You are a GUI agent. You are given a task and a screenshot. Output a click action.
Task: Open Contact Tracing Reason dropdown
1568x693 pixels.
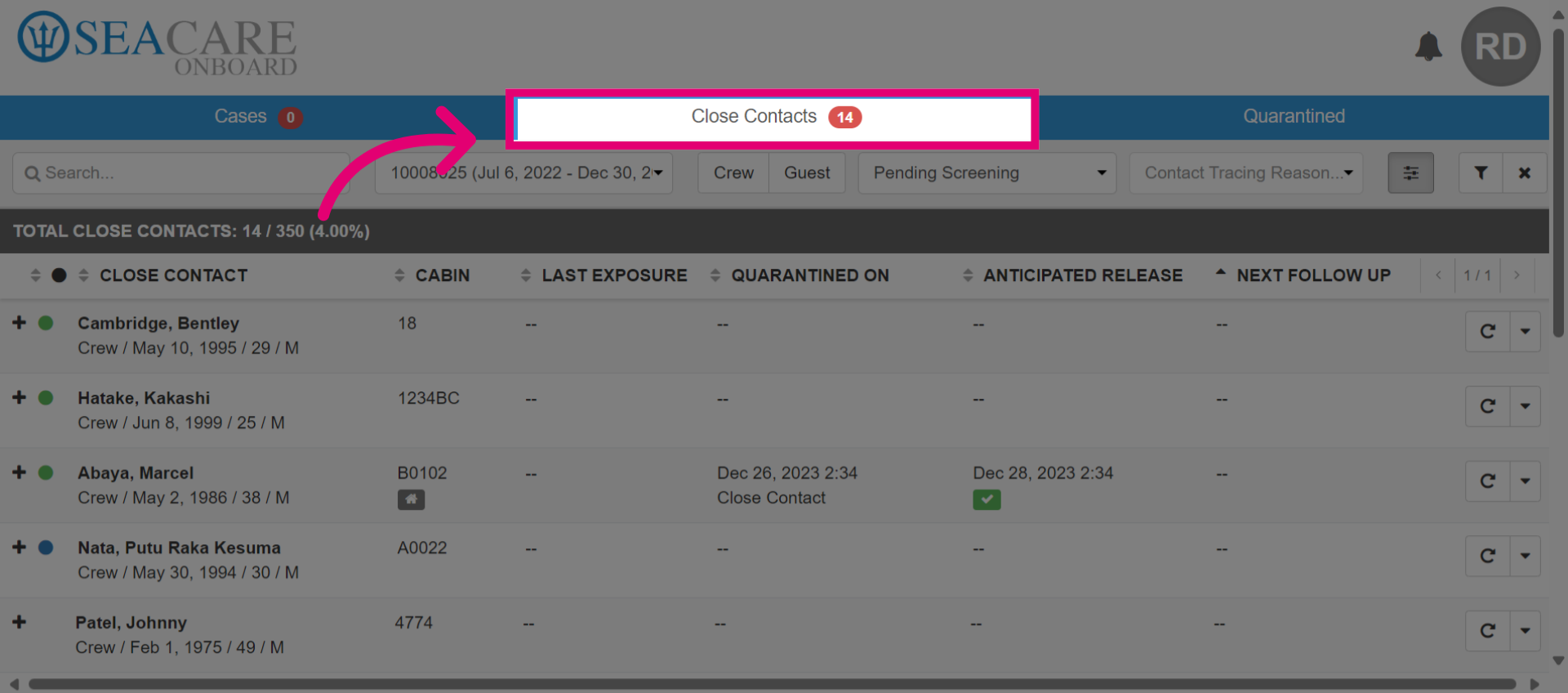[1246, 173]
